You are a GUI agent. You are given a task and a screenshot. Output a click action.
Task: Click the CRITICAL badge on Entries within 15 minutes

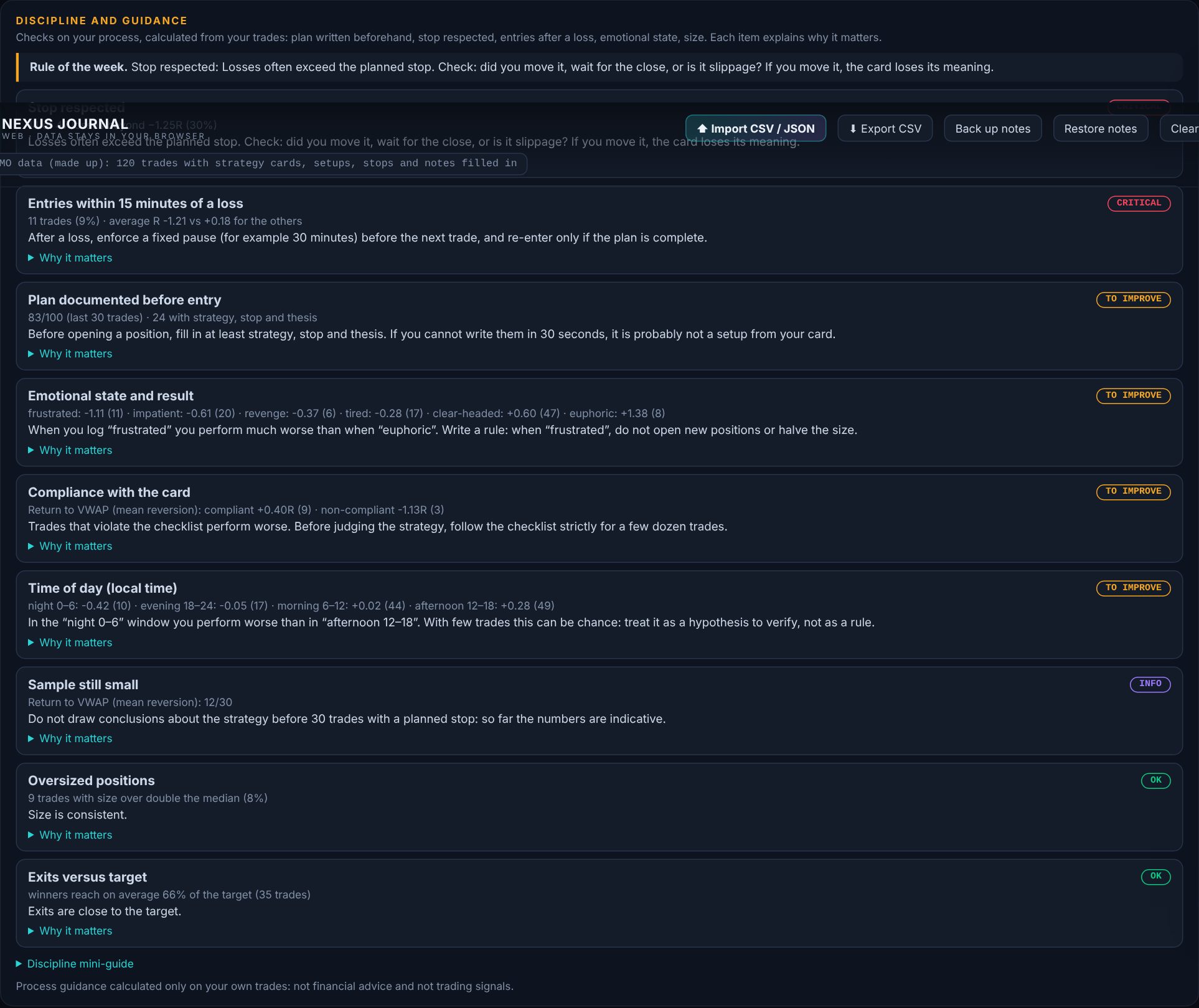pos(1139,203)
